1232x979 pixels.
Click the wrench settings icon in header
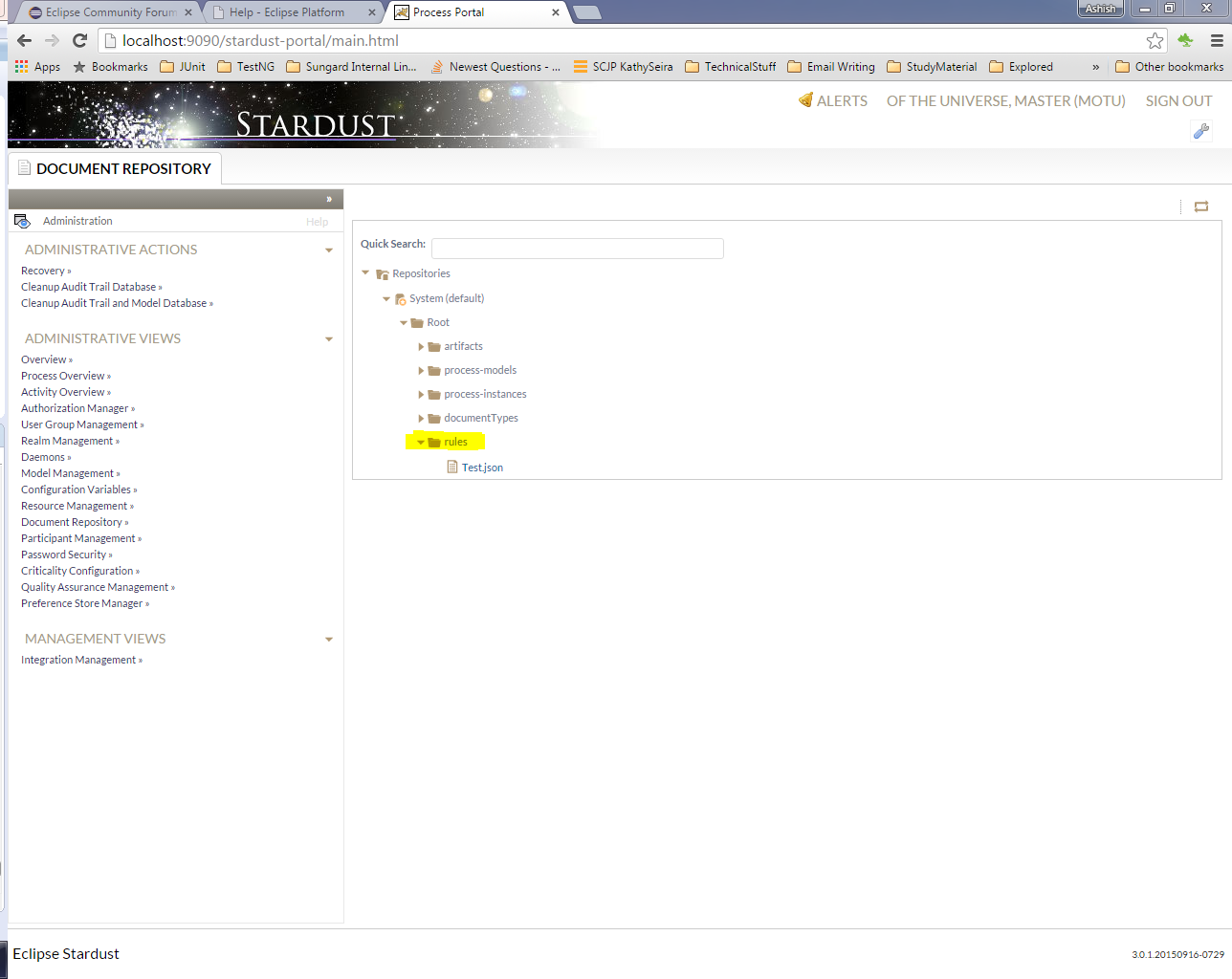pos(1201,131)
